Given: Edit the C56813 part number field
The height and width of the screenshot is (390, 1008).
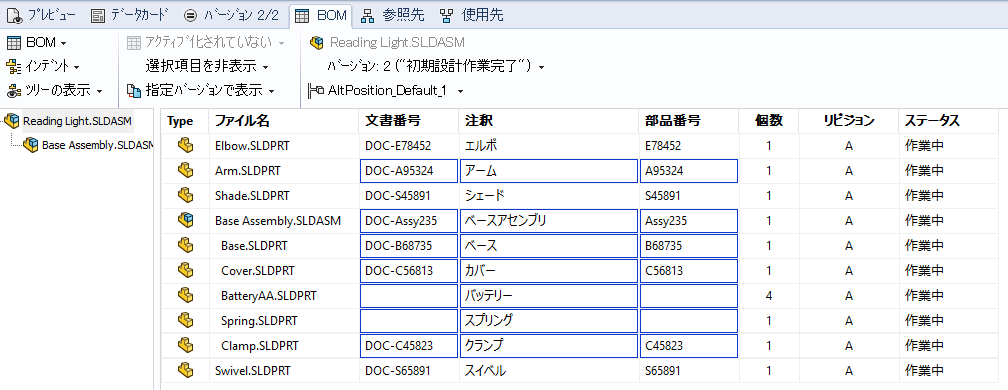Looking at the screenshot, I should tap(688, 271).
